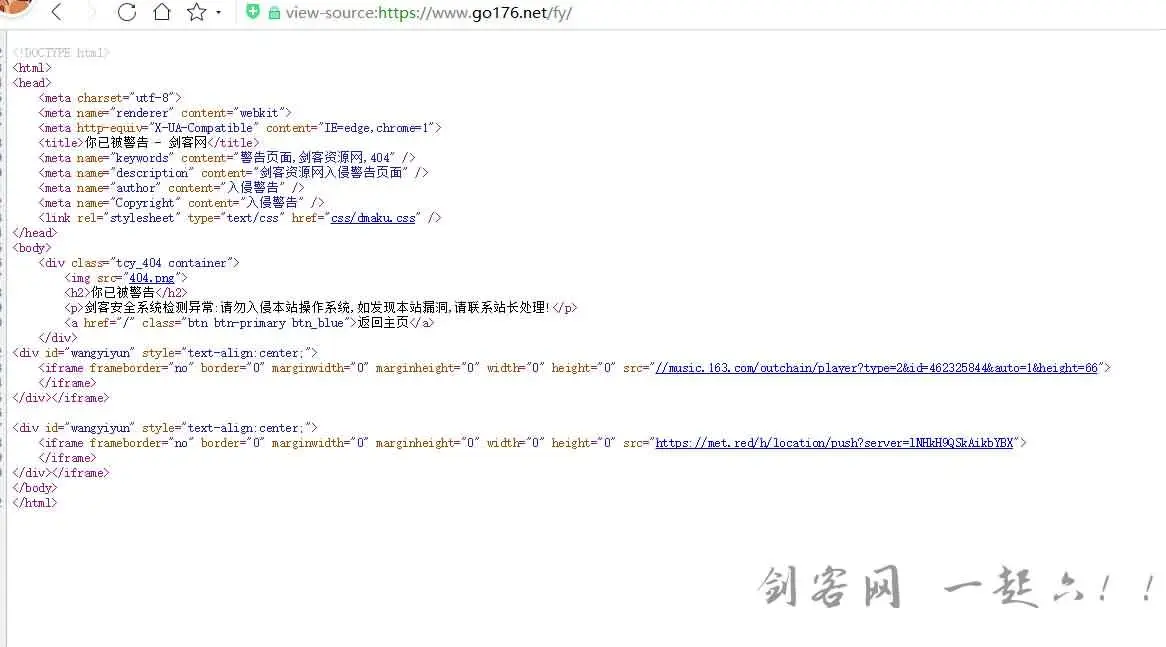Viewport: 1166px width, 647px height.
Task: Bookmark page with the star icon
Action: coord(196,12)
